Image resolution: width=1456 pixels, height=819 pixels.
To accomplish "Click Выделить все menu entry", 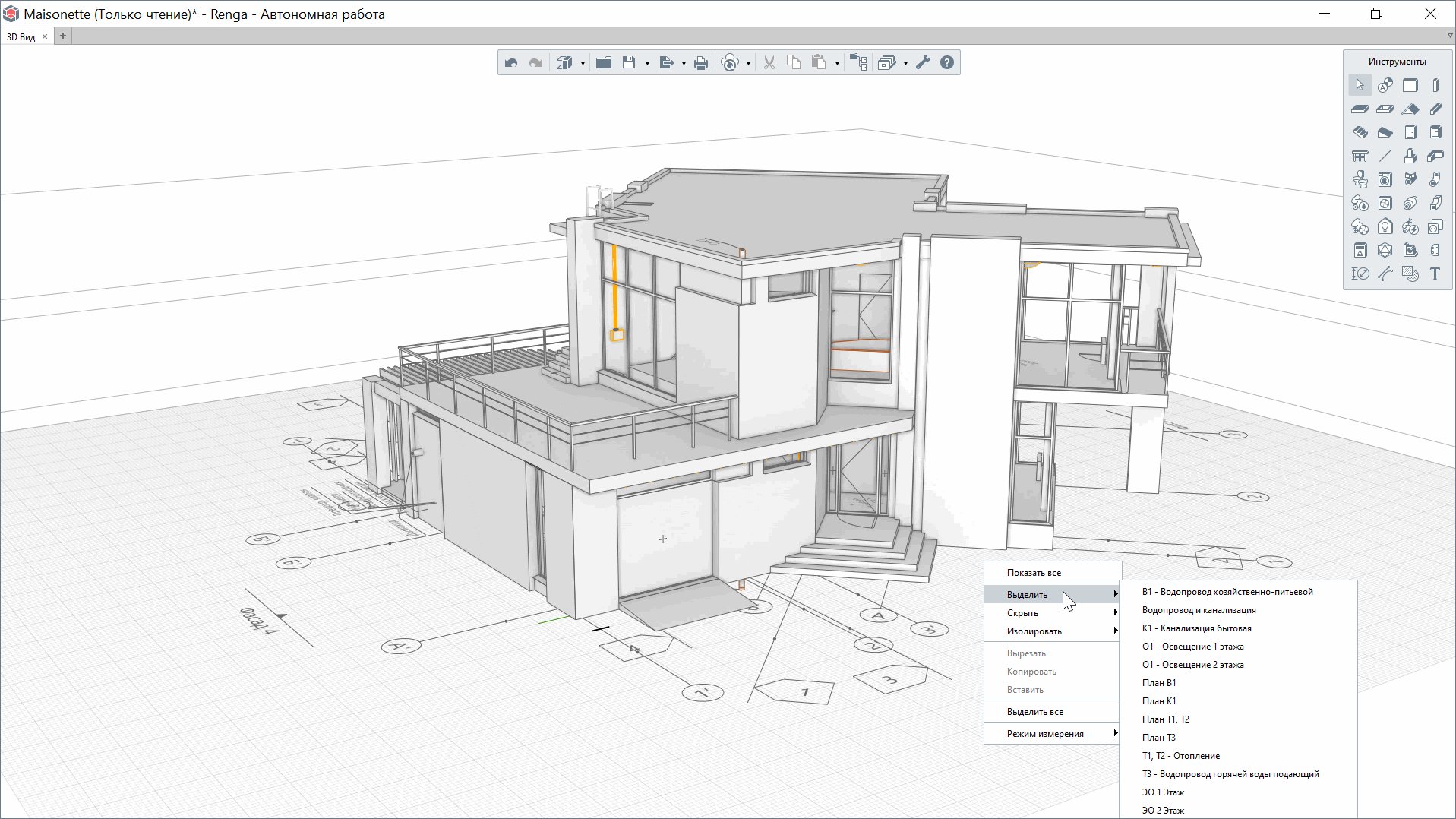I will tap(1035, 712).
